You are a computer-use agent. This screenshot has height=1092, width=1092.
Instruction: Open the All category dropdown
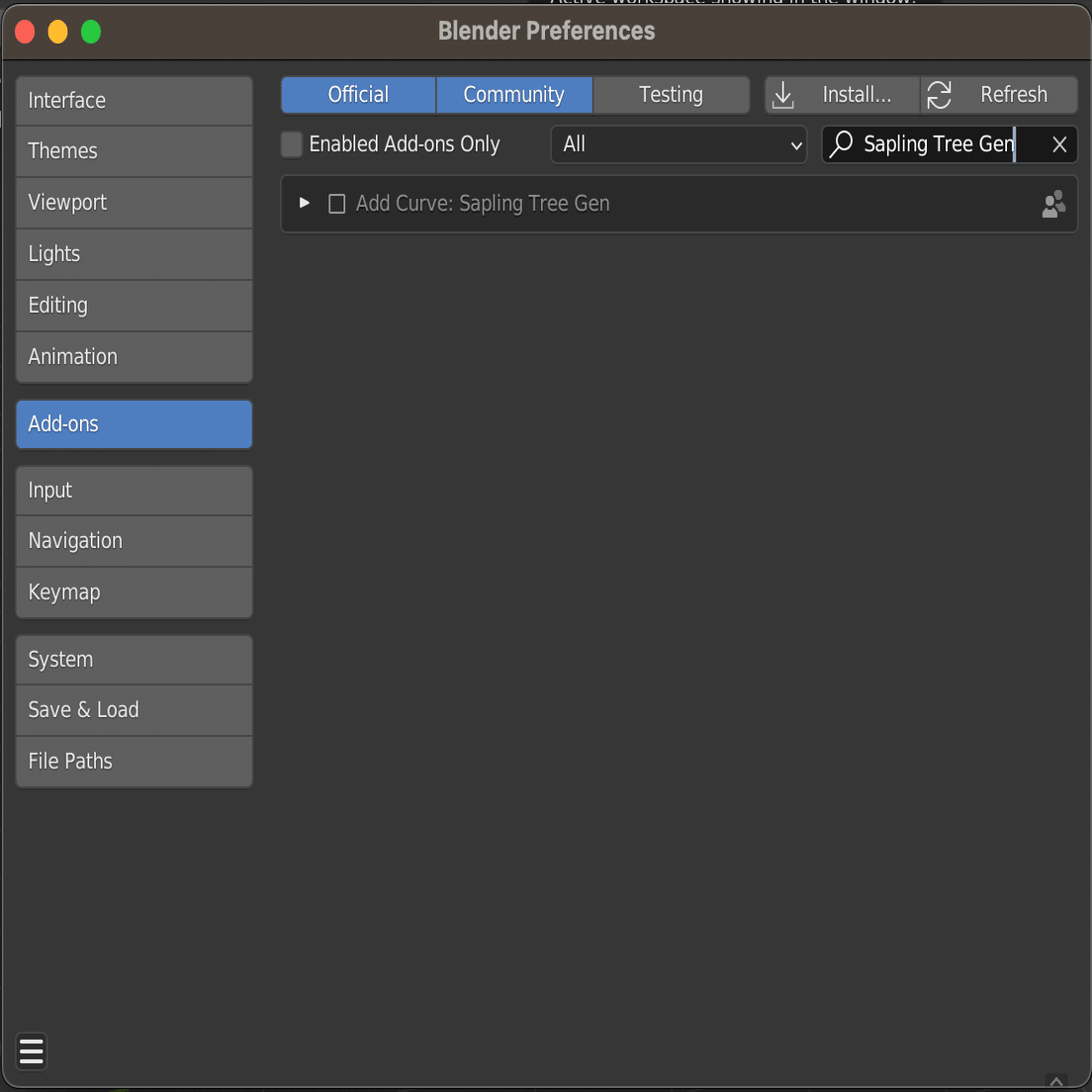point(679,144)
